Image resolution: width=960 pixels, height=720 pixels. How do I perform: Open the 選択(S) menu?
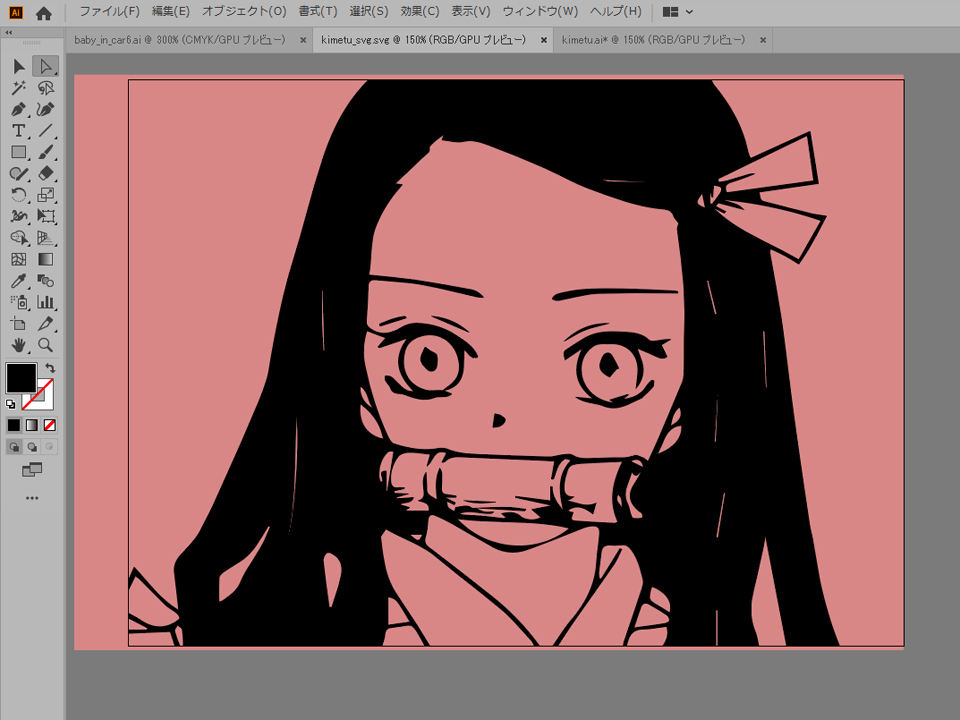click(x=369, y=12)
